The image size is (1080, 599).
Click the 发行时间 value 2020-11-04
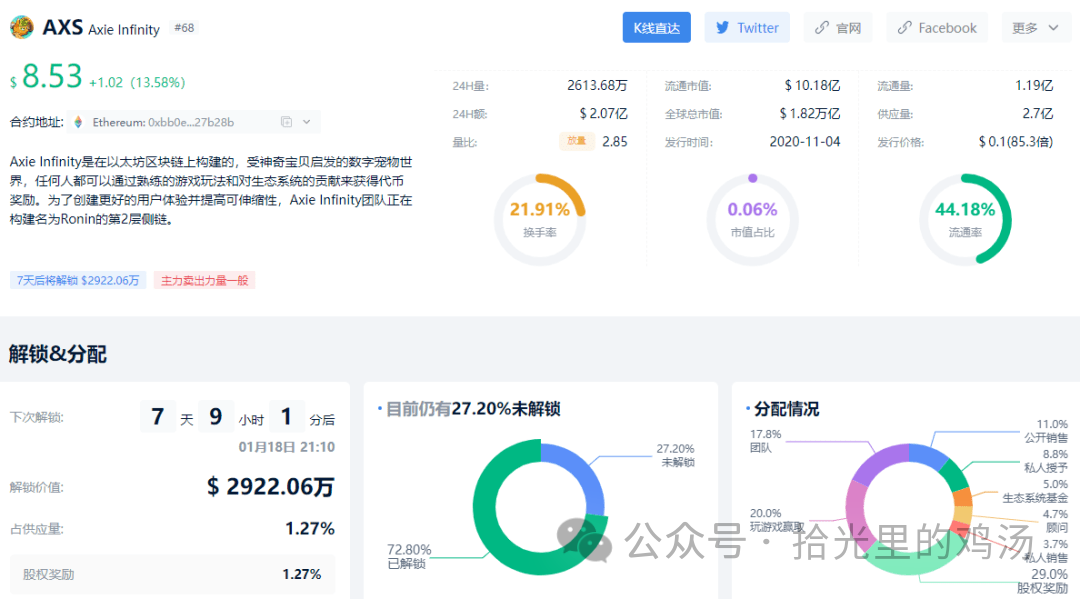pos(804,141)
